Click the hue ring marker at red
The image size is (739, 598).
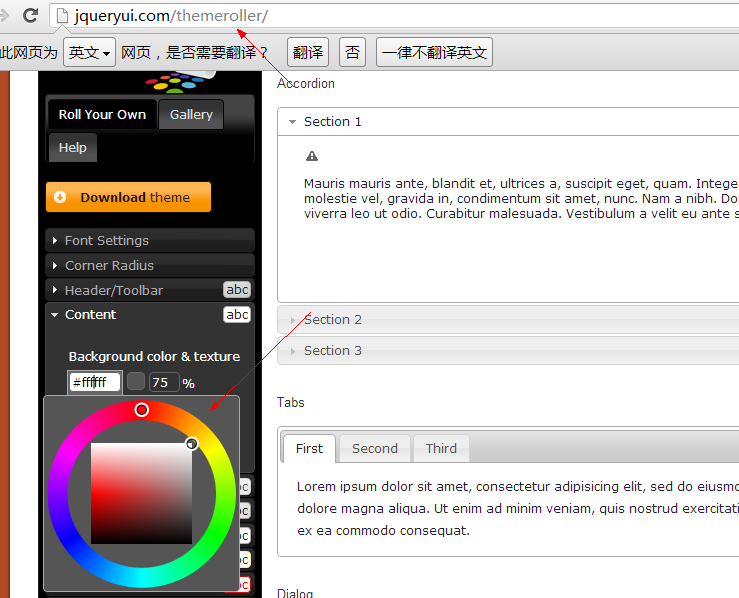coord(141,410)
